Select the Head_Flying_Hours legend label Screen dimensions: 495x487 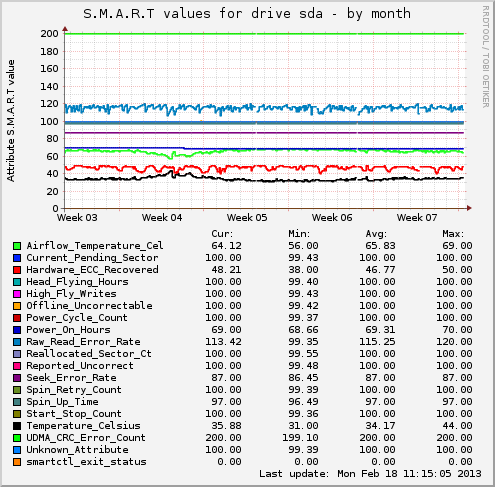(77, 282)
